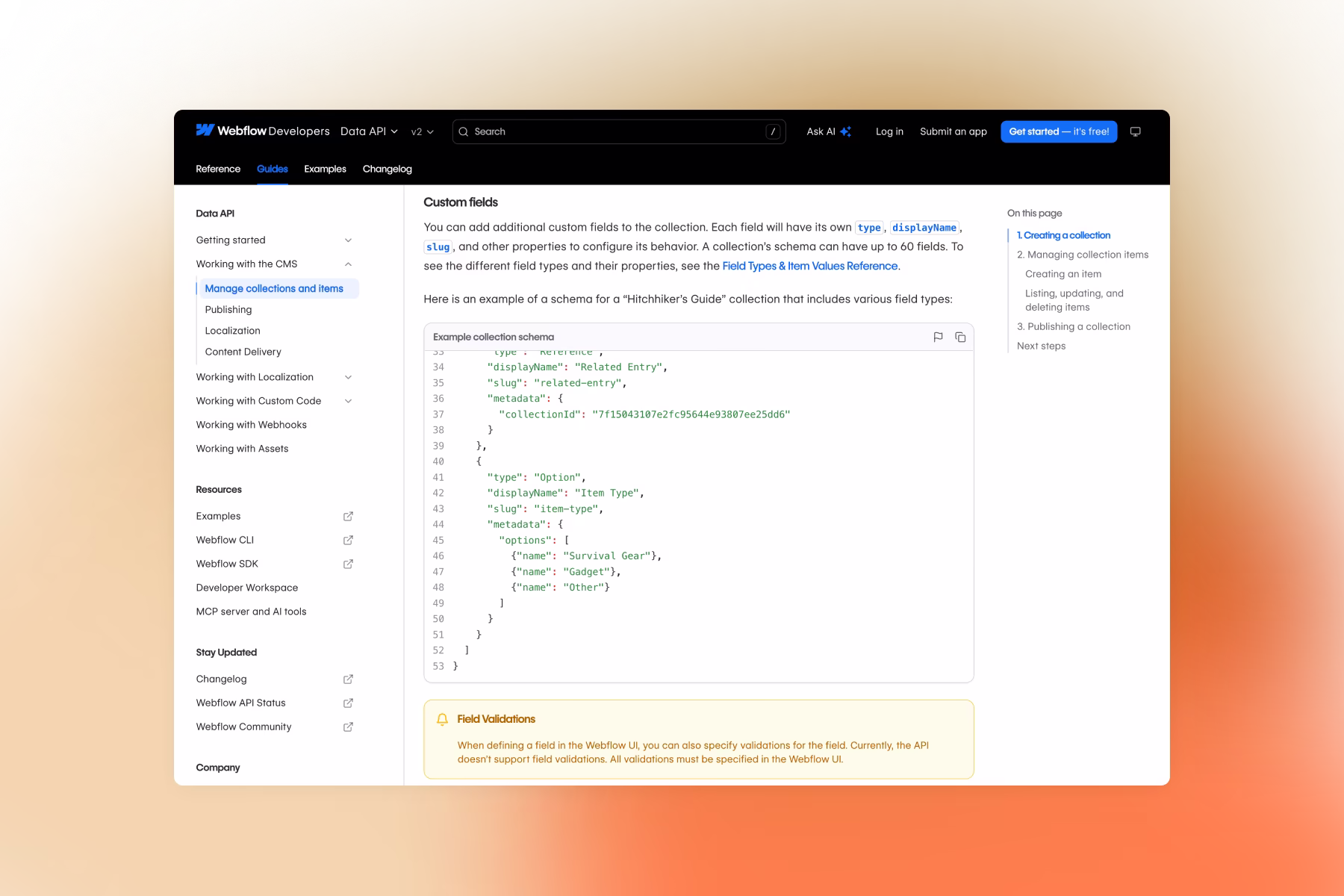Jump to Creating an item section
The image size is (1344, 896).
(x=1063, y=274)
